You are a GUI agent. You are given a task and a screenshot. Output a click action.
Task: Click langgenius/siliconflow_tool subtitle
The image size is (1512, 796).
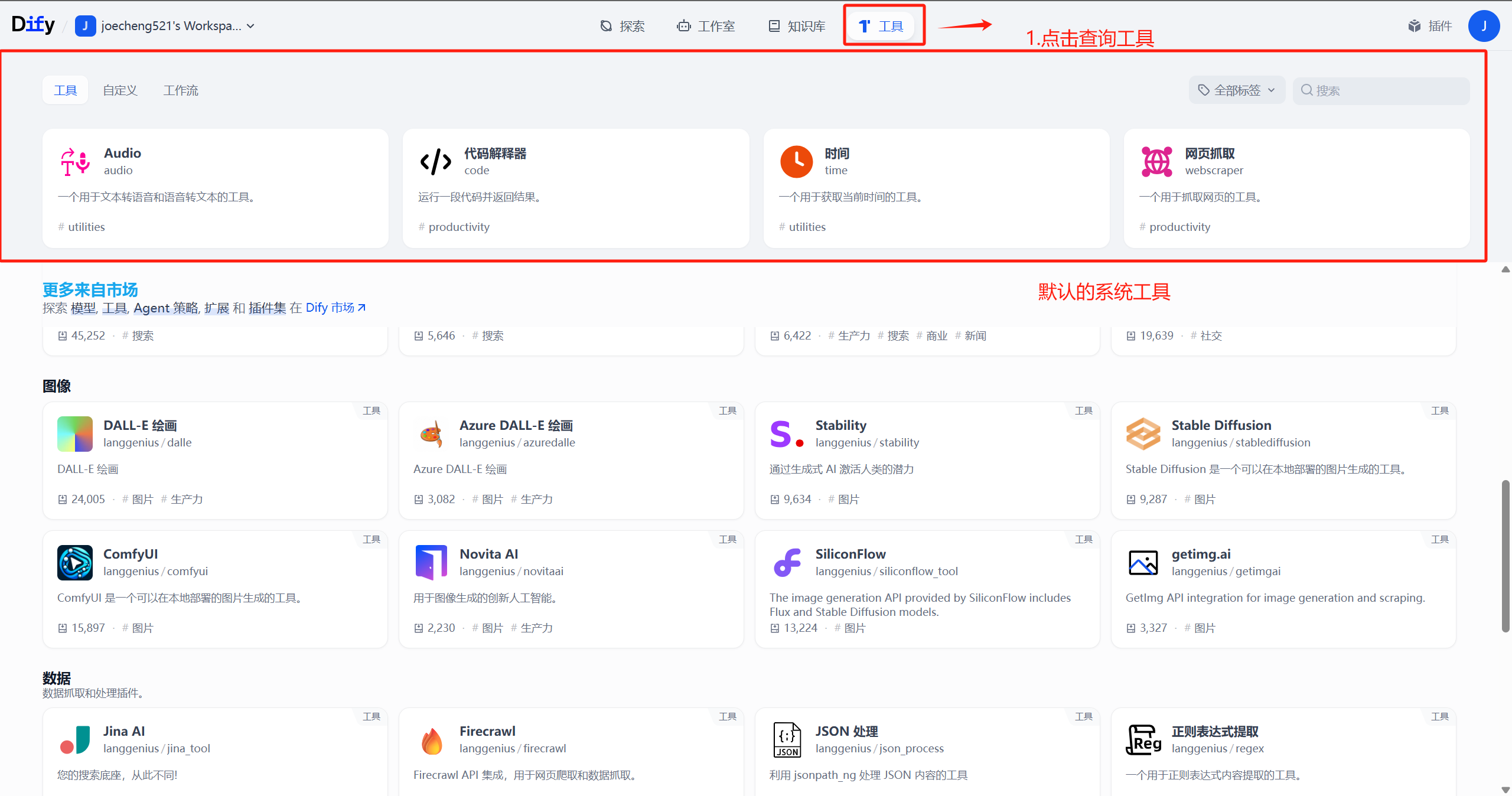pyautogui.click(x=887, y=571)
